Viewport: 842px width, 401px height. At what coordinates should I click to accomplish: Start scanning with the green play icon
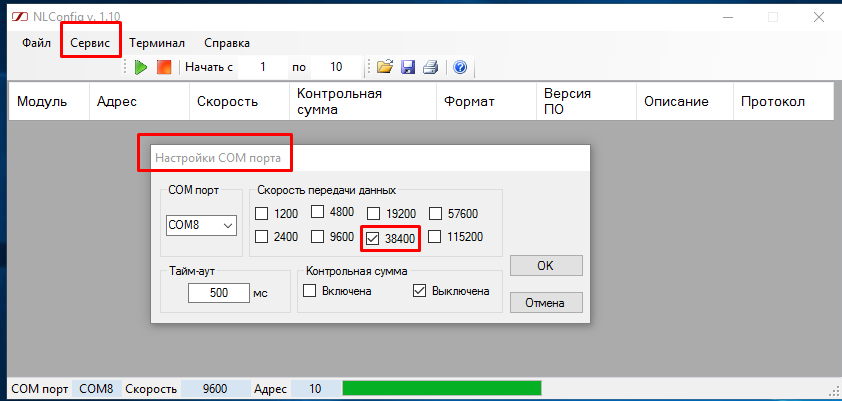click(141, 68)
